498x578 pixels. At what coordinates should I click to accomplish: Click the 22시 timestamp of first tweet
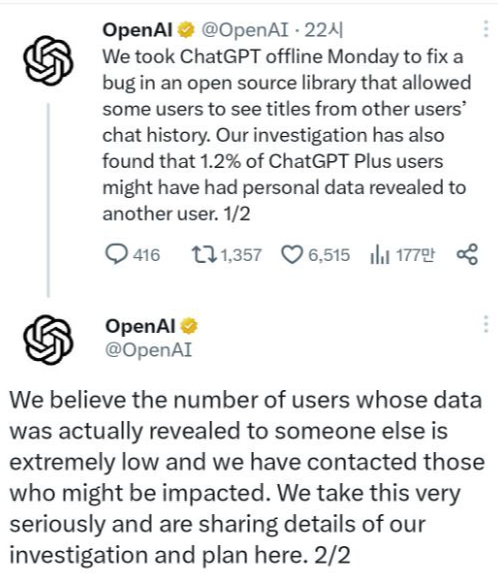[x=324, y=30]
